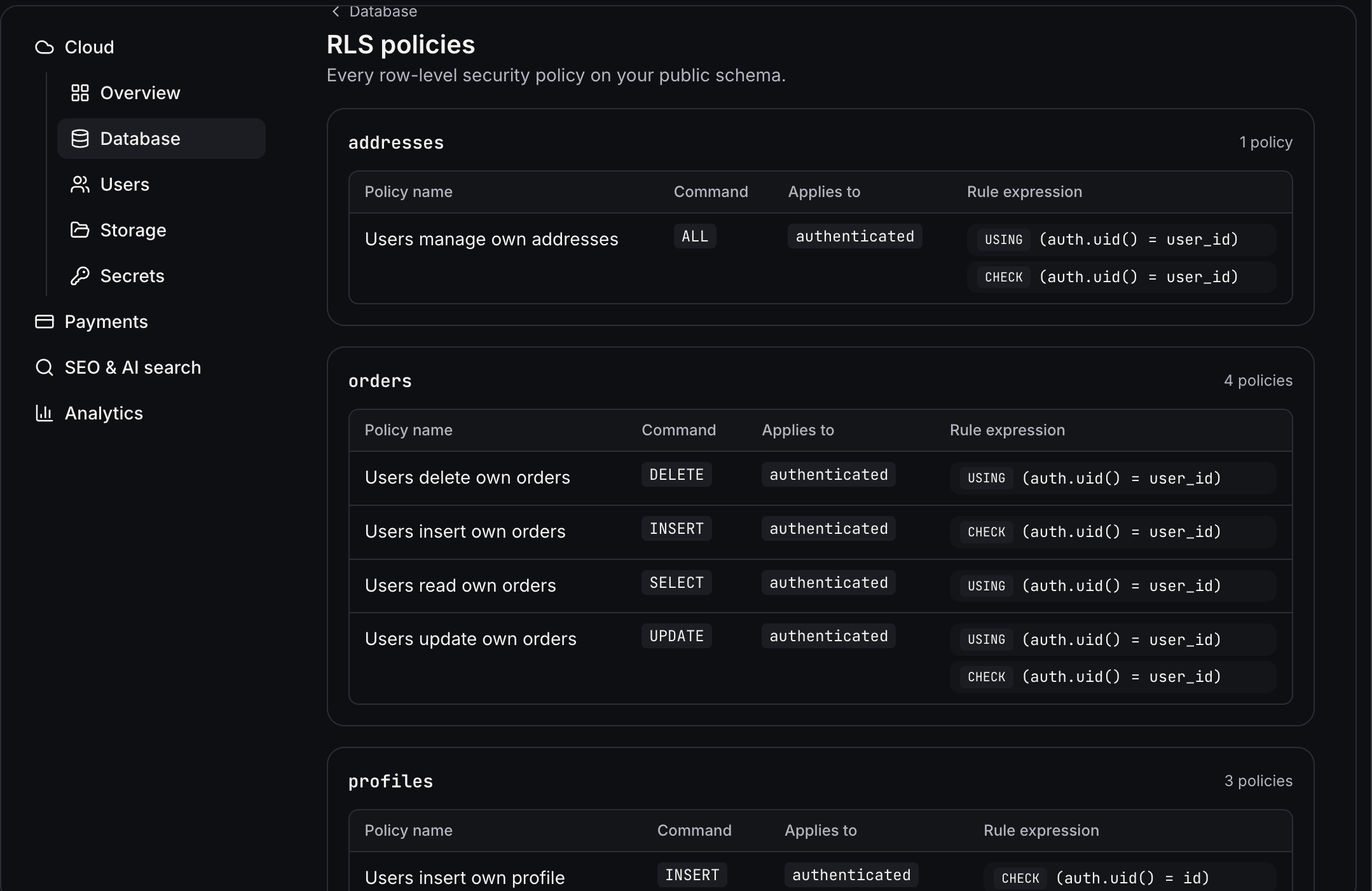Click the ALL command badge in addresses

pyautogui.click(x=695, y=236)
